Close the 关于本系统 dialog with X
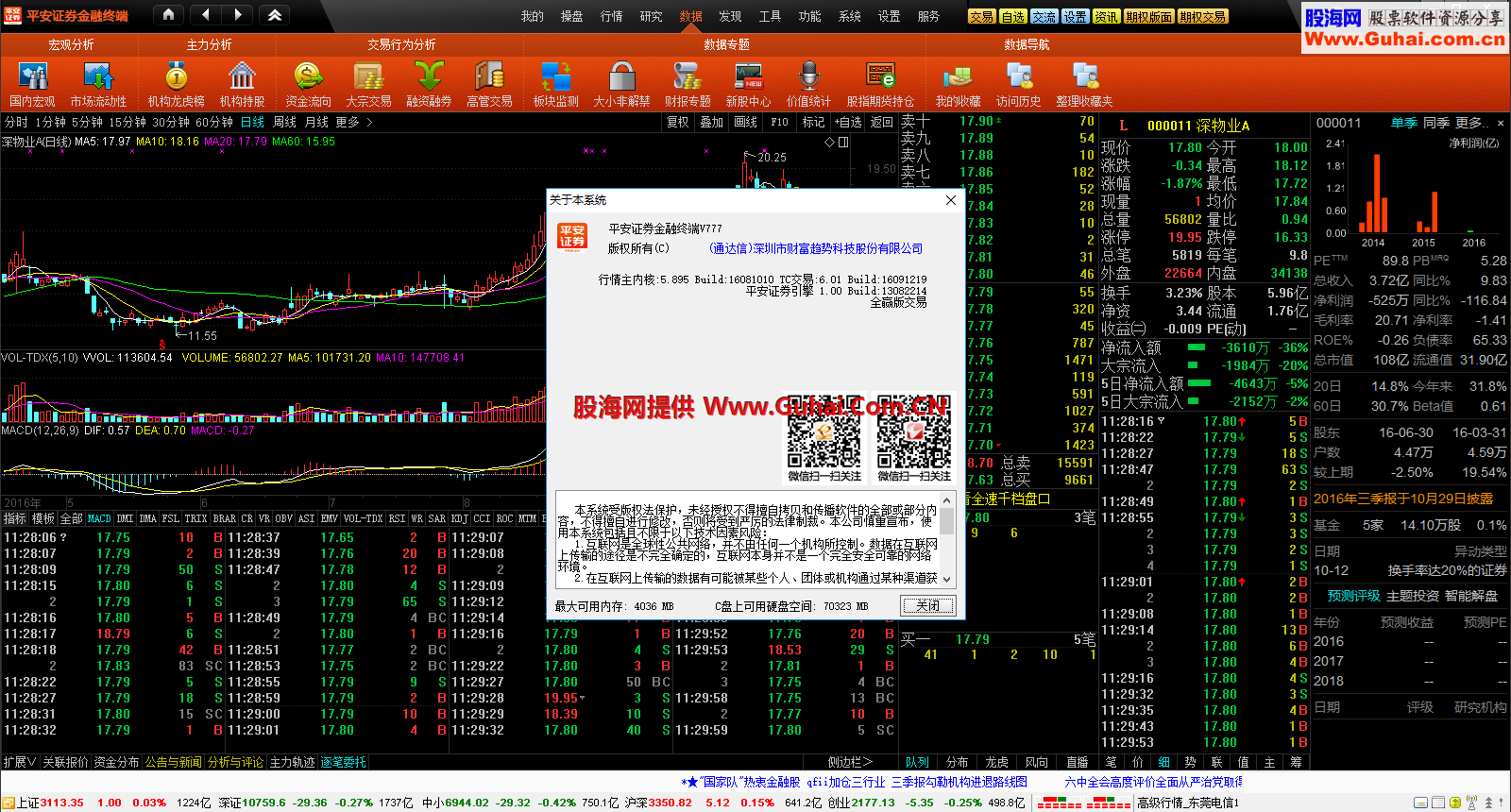The image size is (1511, 812). click(x=951, y=200)
